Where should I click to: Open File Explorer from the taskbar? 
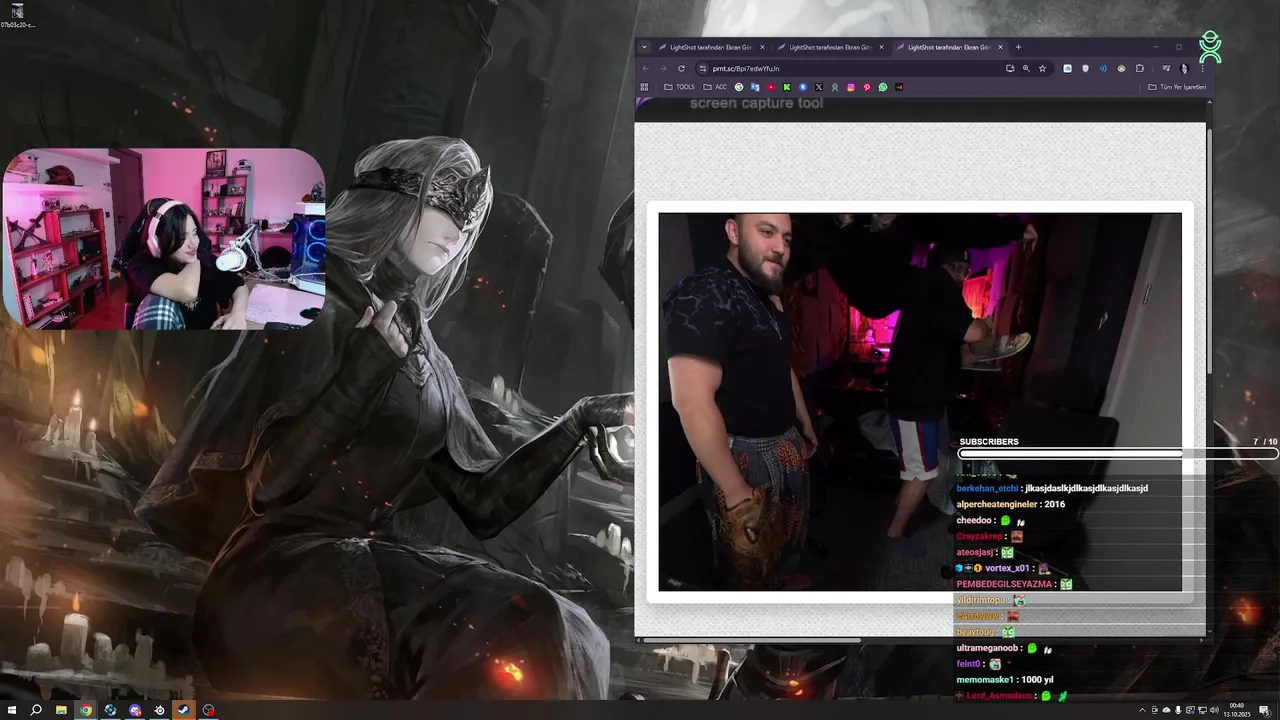coord(61,710)
